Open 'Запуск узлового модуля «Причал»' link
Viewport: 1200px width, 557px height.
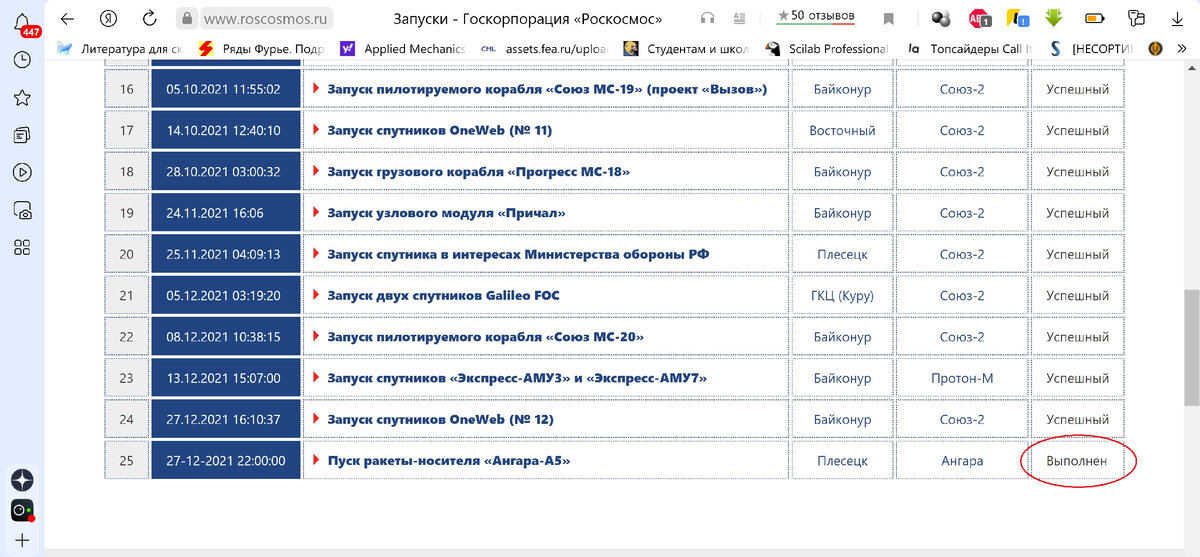tap(446, 213)
